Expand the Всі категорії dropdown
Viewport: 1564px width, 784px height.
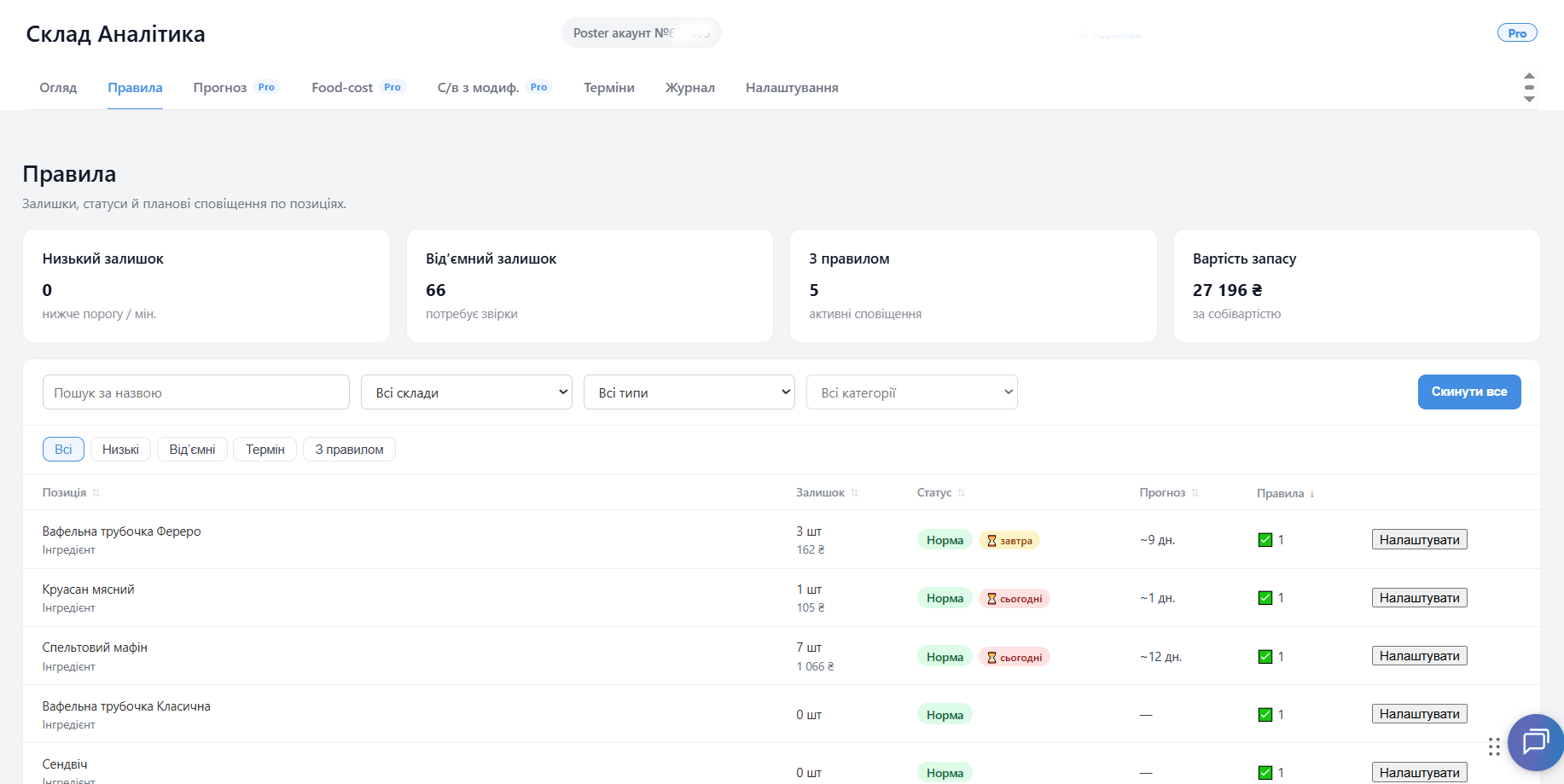(912, 392)
